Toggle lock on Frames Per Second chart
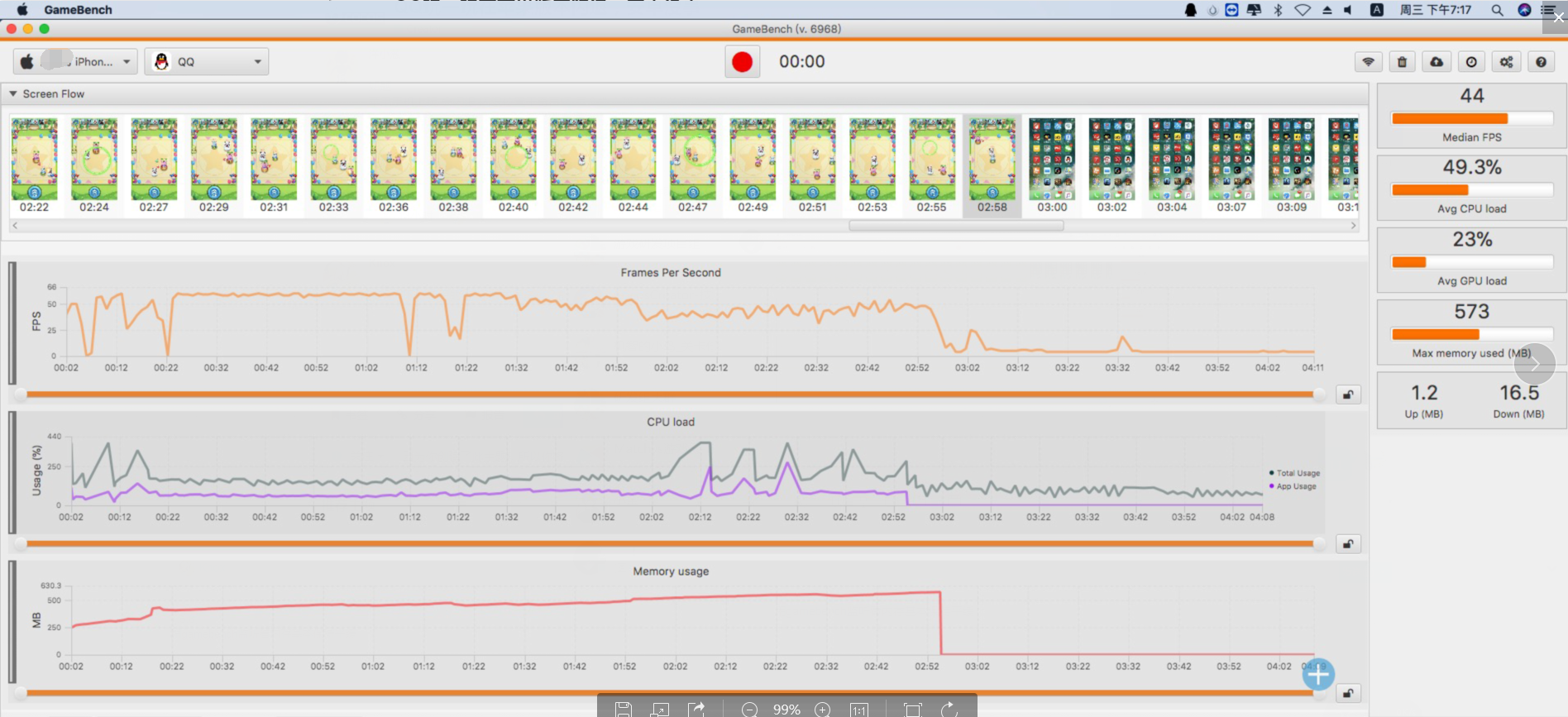The width and height of the screenshot is (1568, 717). (1348, 394)
